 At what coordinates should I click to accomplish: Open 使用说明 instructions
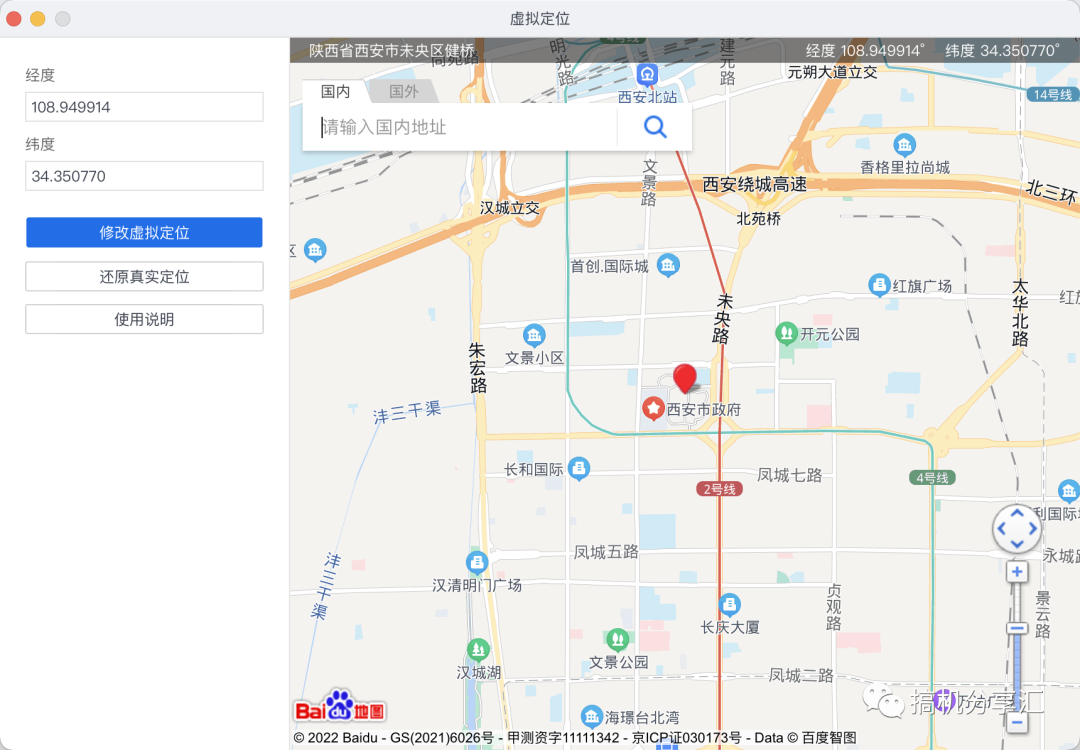[x=144, y=320]
